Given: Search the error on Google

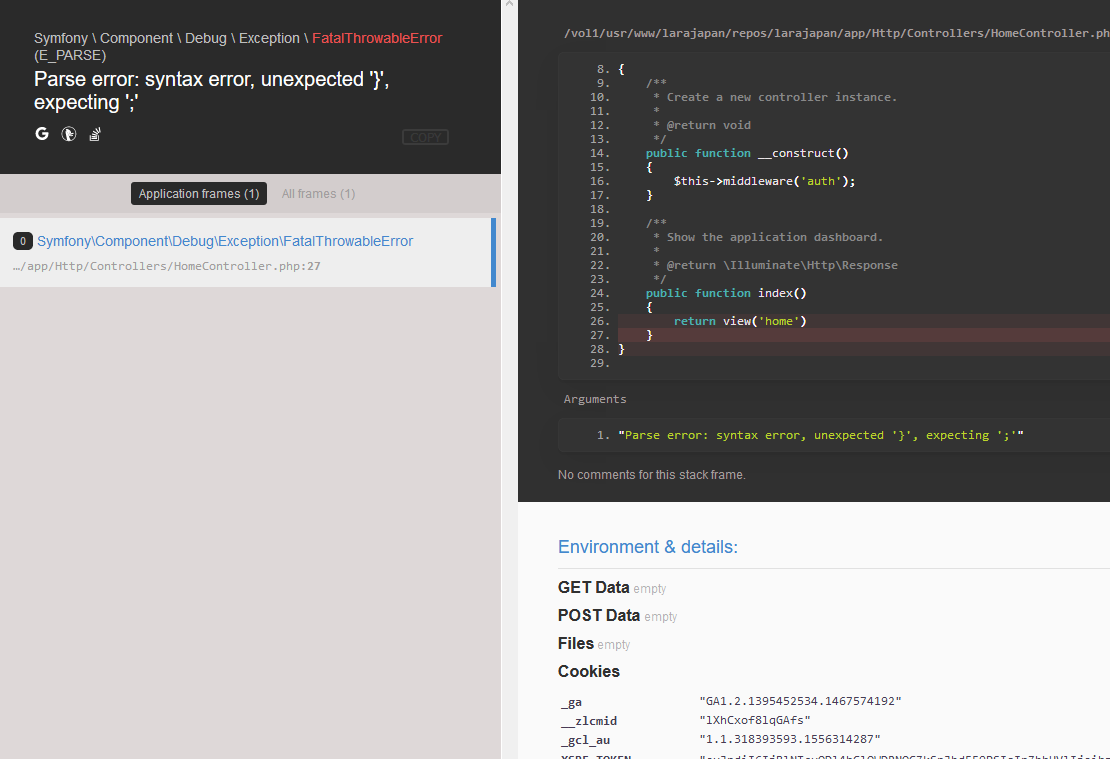Looking at the screenshot, I should [x=42, y=134].
